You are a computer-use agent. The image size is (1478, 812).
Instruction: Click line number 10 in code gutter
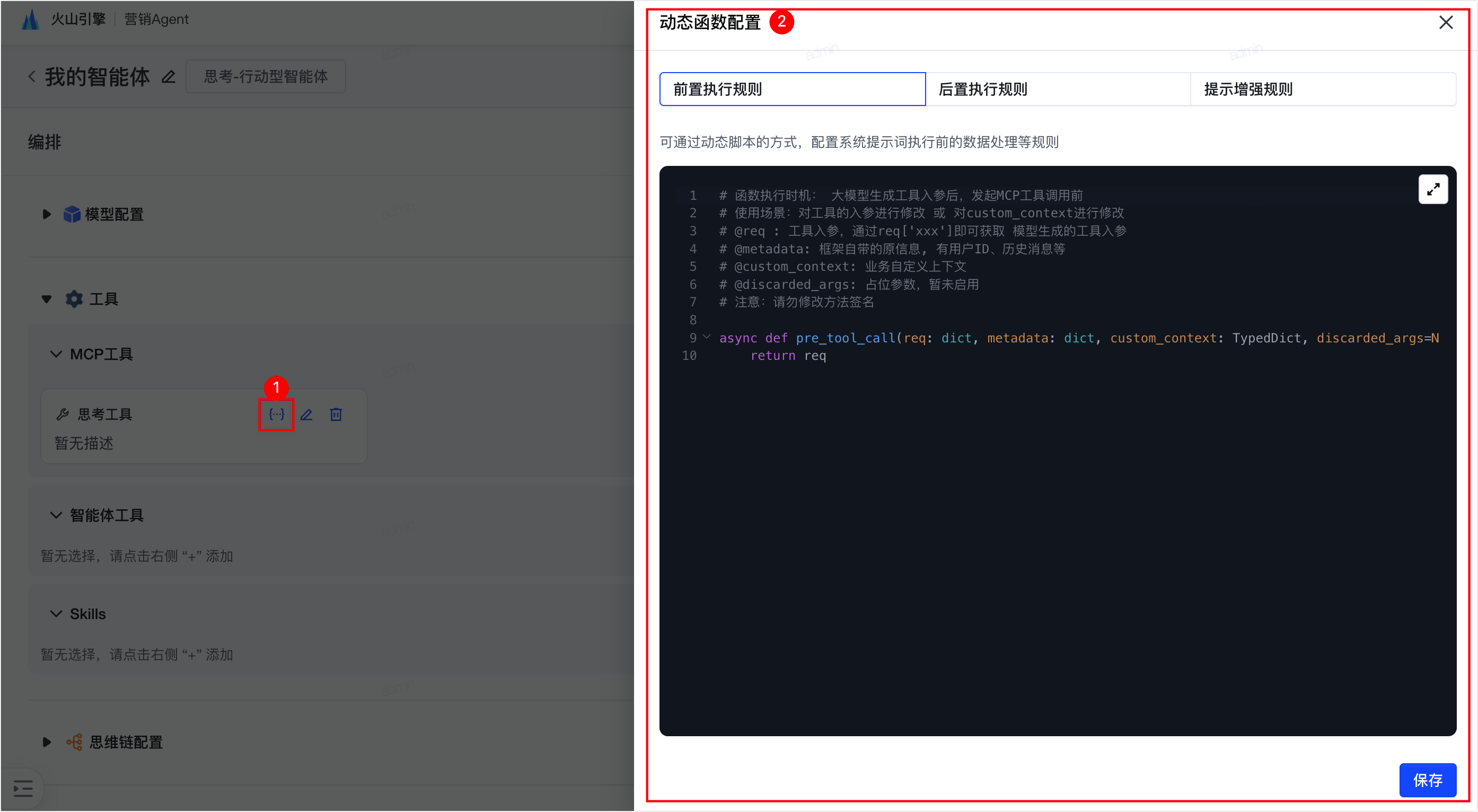(689, 356)
